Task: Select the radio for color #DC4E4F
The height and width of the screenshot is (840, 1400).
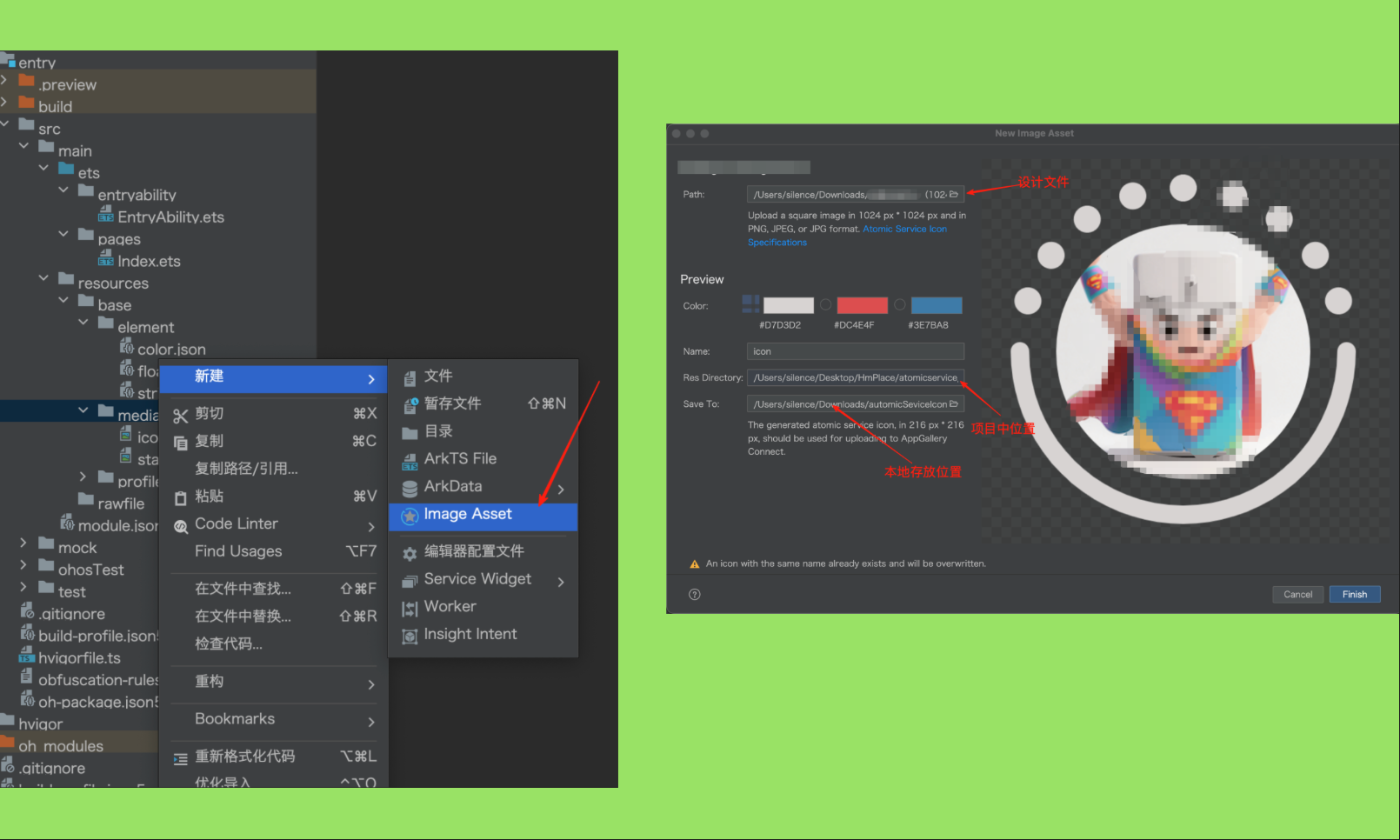Action: (x=825, y=305)
